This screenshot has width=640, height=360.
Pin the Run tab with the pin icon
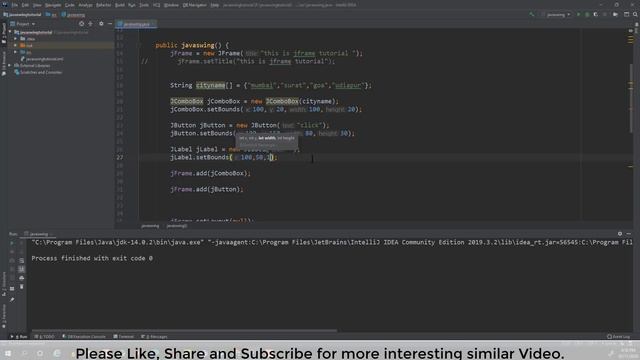[12, 300]
